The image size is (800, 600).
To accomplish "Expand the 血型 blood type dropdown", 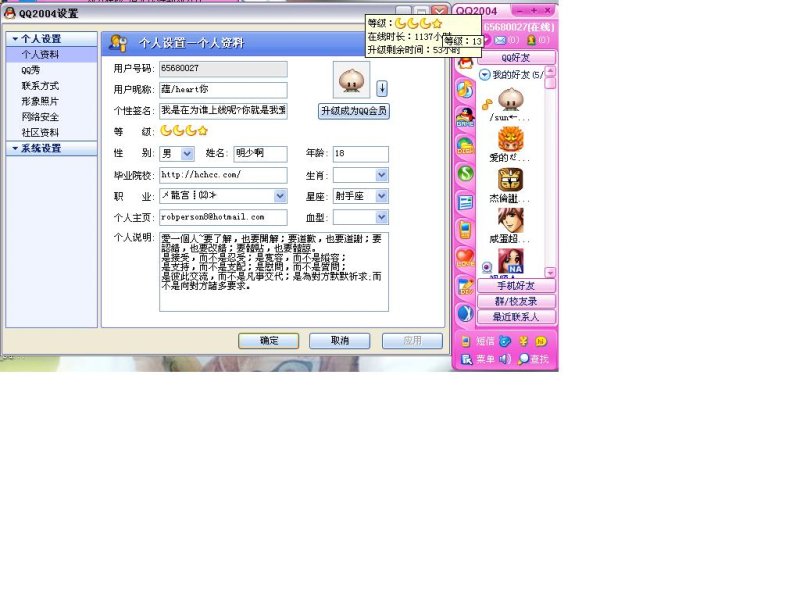I will pos(381,217).
